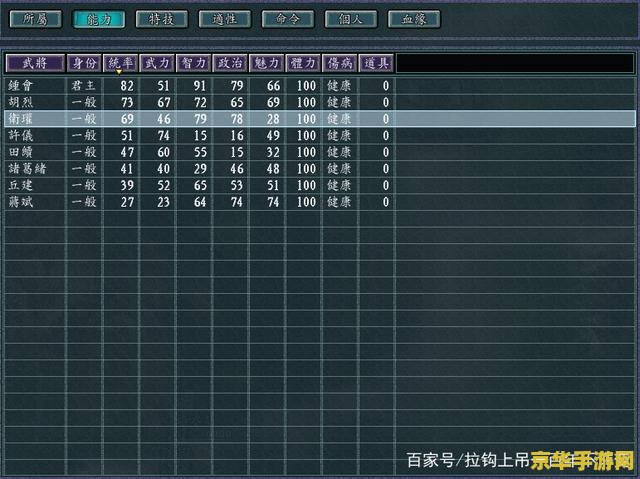Screen dimensions: 640x479
Task: Click 健康 status in 蔣斌 row
Action: click(339, 202)
